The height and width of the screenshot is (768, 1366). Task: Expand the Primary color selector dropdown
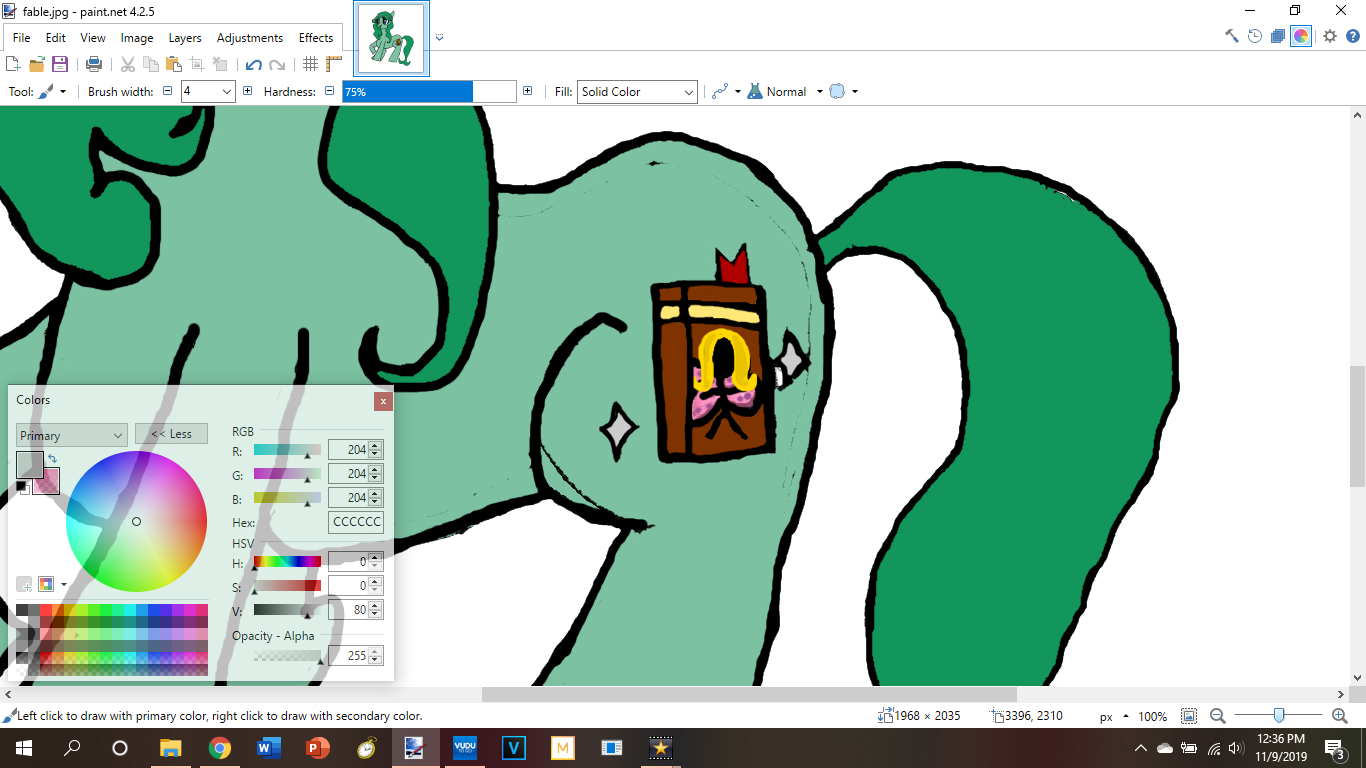[71, 435]
